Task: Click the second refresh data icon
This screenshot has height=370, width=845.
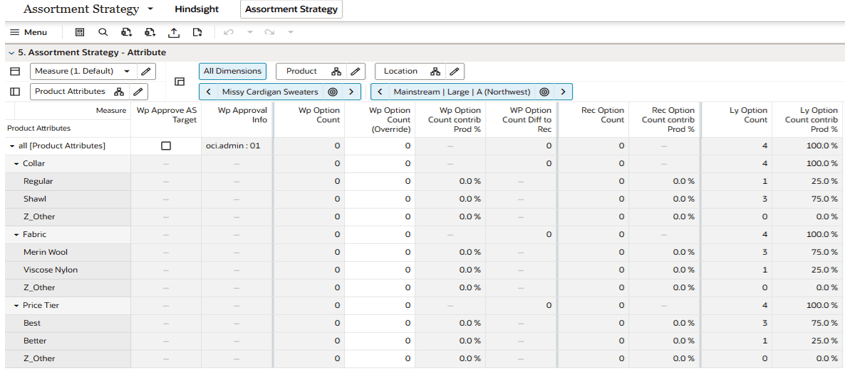Action: coord(150,32)
